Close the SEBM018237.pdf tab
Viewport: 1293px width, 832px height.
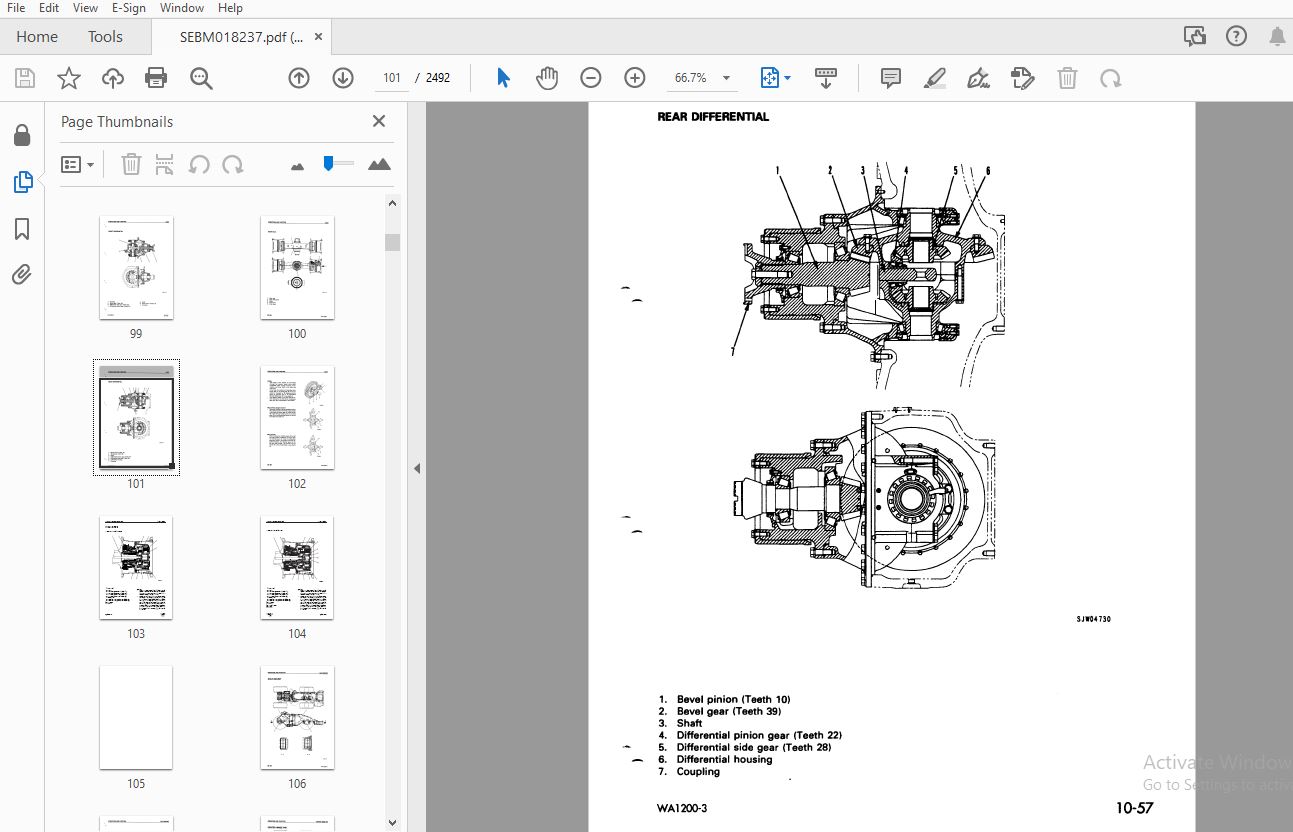(x=318, y=37)
